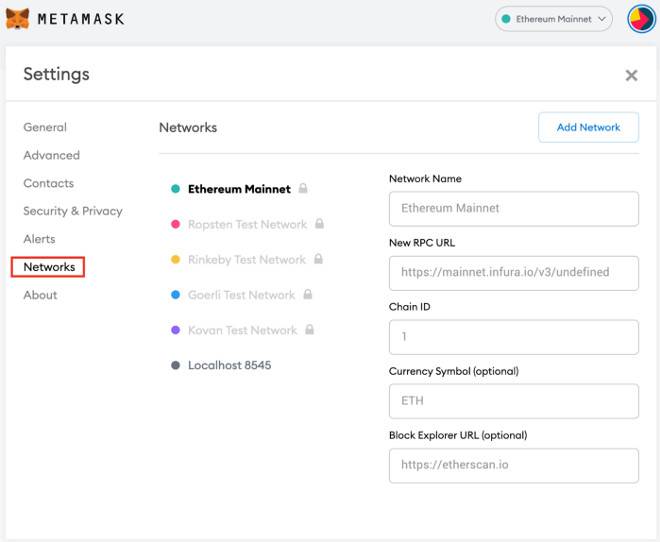Open Alerts settings section
Screen dimensions: 660x542
pos(39,239)
